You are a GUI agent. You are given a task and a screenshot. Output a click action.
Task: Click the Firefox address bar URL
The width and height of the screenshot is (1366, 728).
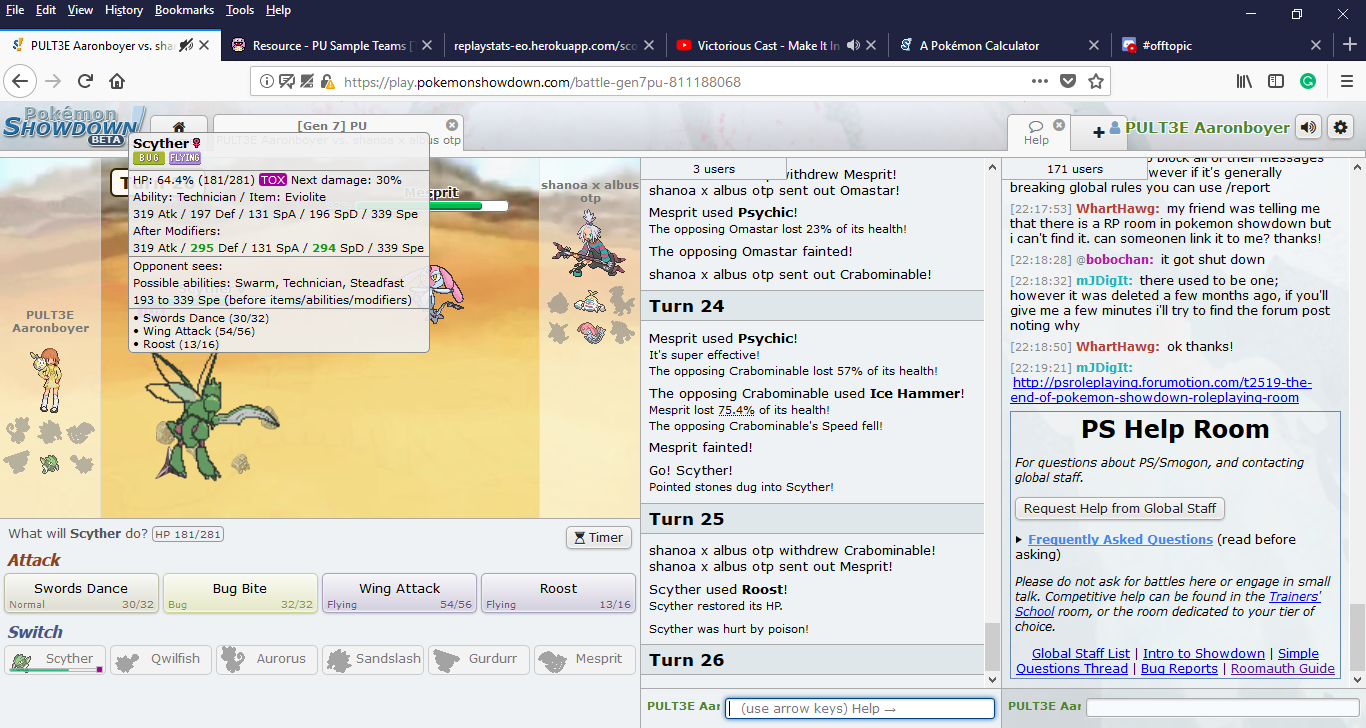542,82
